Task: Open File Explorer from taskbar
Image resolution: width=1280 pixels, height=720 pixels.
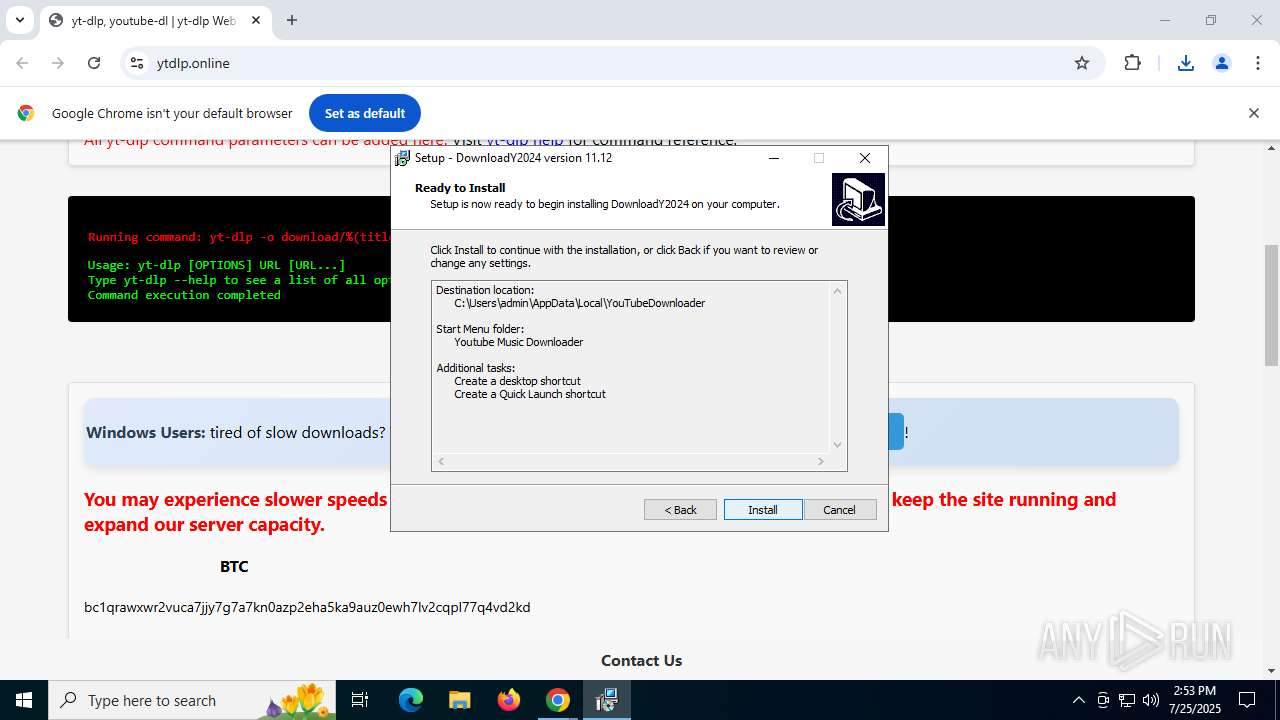Action: 460,700
